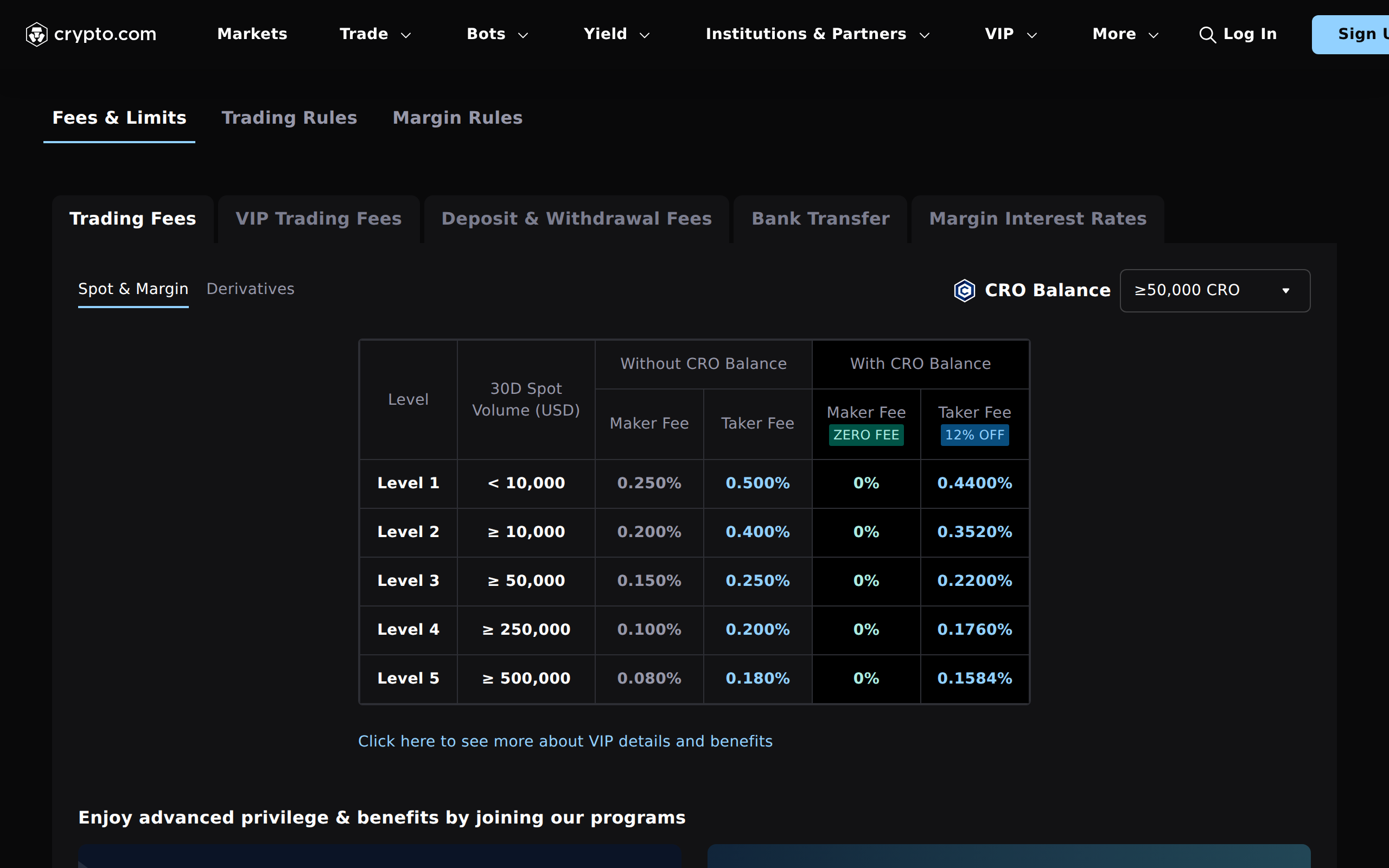The image size is (1389, 868).
Task: Open search with the magnifier icon
Action: (x=1208, y=35)
